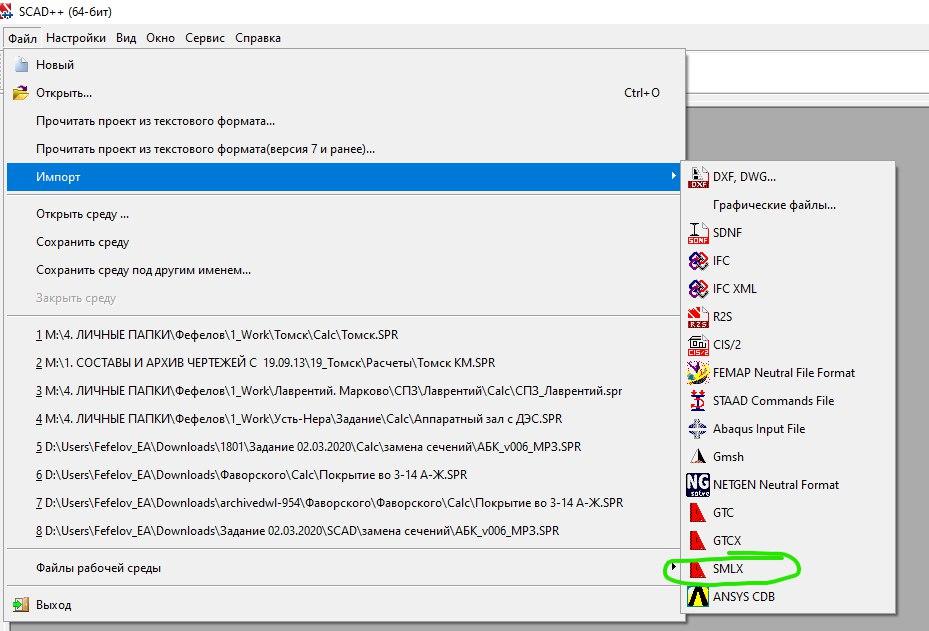The height and width of the screenshot is (631, 929).
Task: Click the SDNF format icon
Action: tap(698, 233)
